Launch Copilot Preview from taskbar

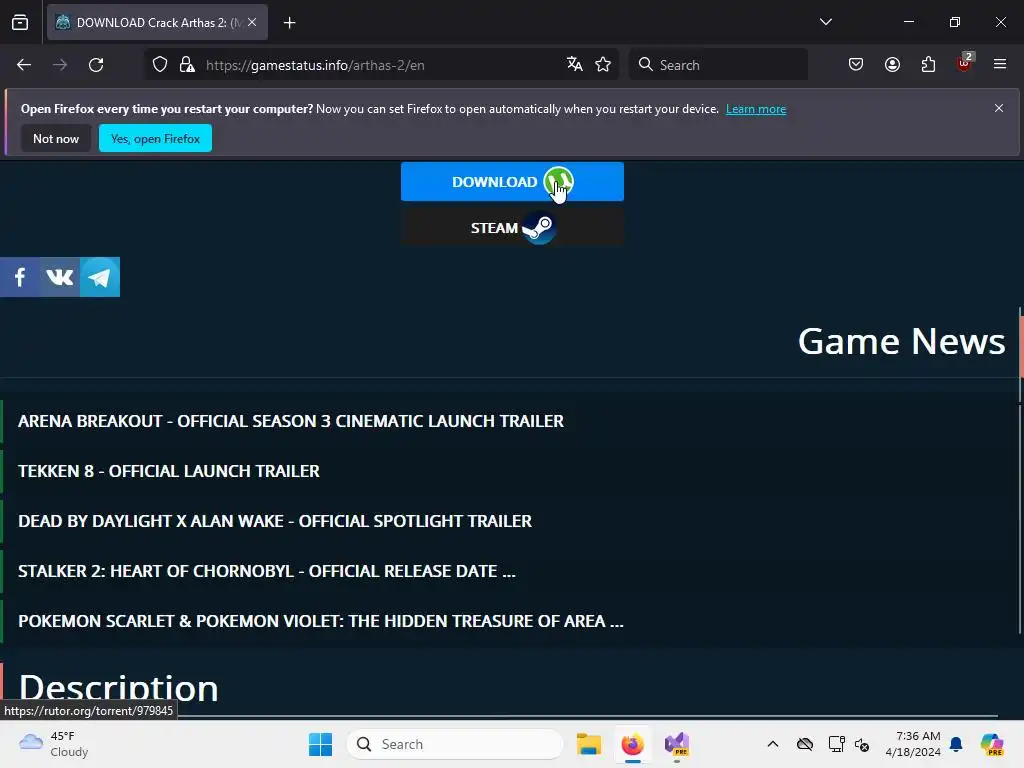[991, 744]
